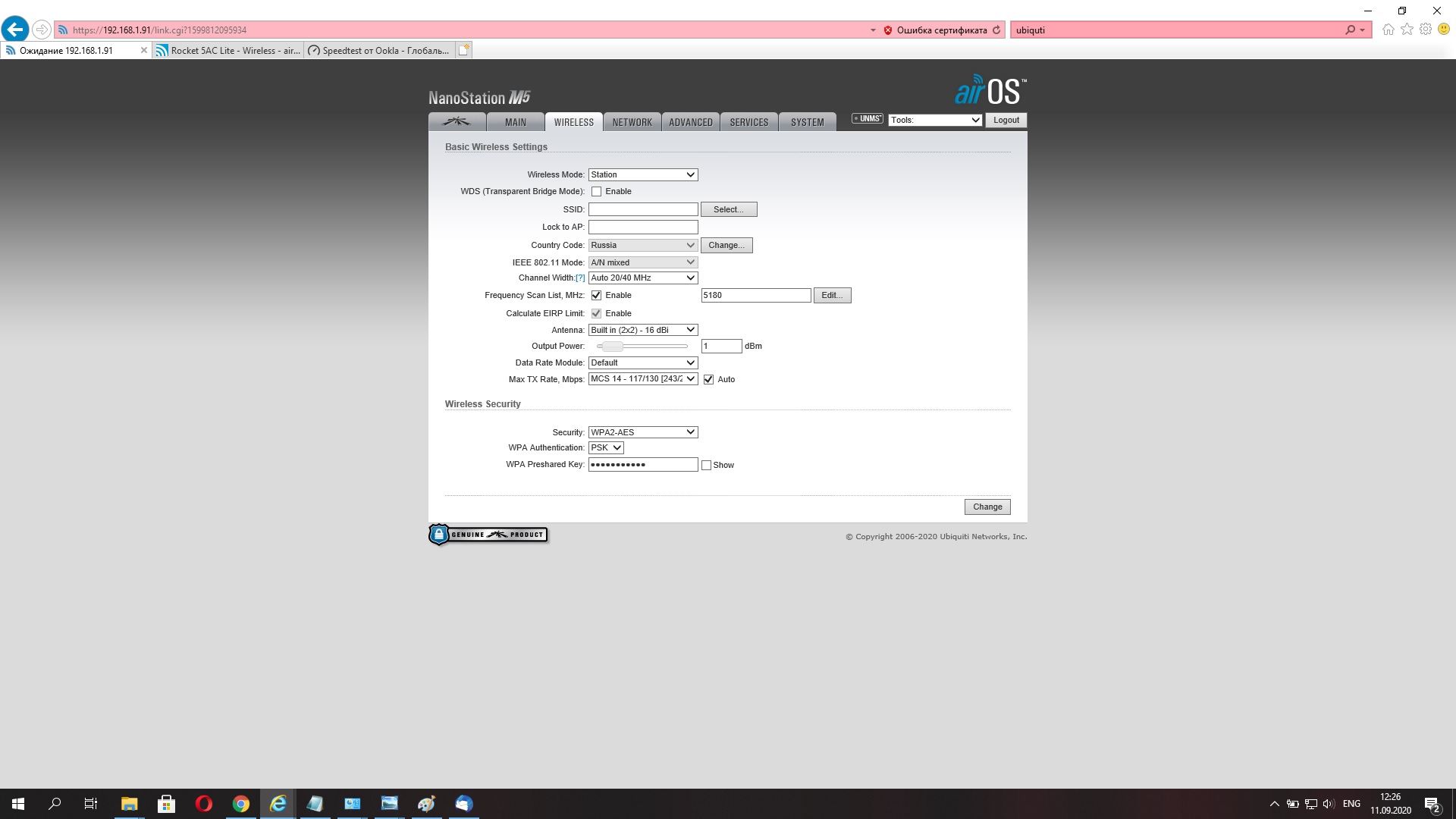The width and height of the screenshot is (1456, 819).
Task: Click the certificate error shield icon
Action: (888, 30)
